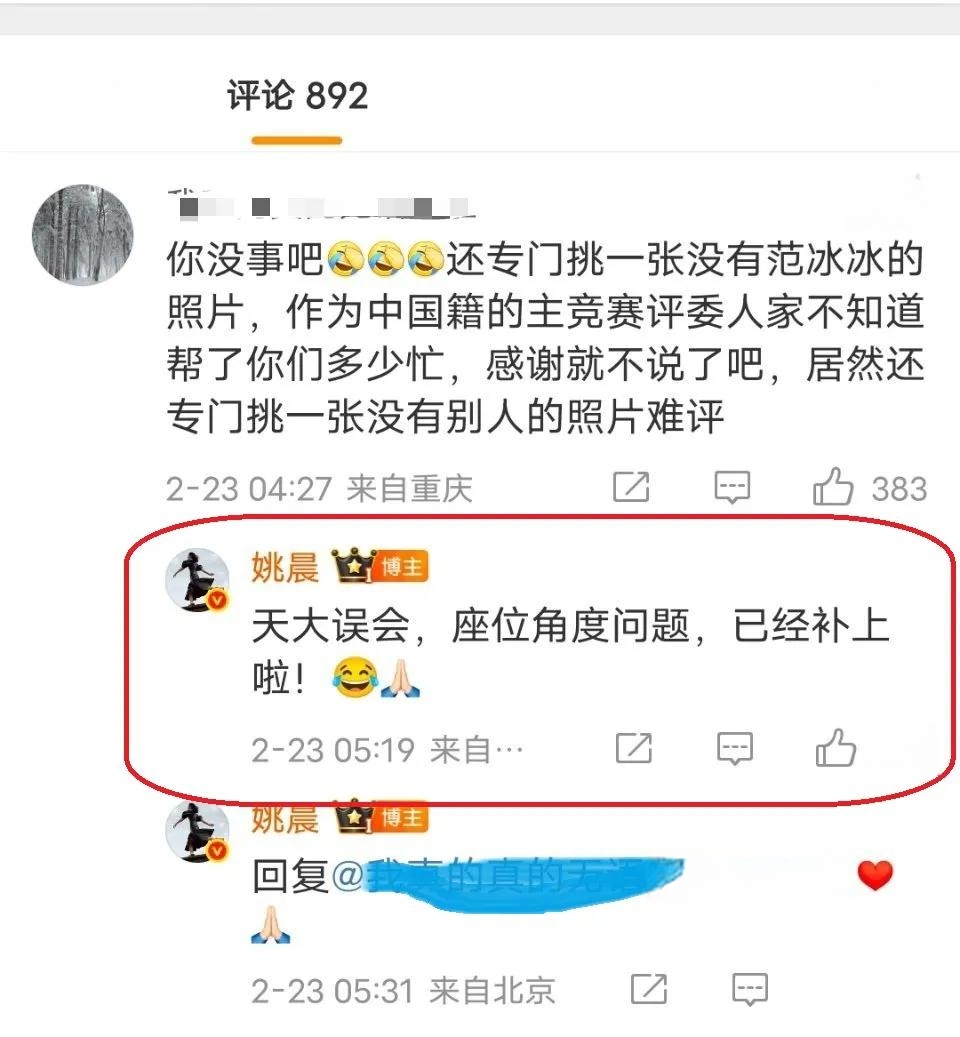
Task: Share 姚晨's comment about 天大误会
Action: 633,748
